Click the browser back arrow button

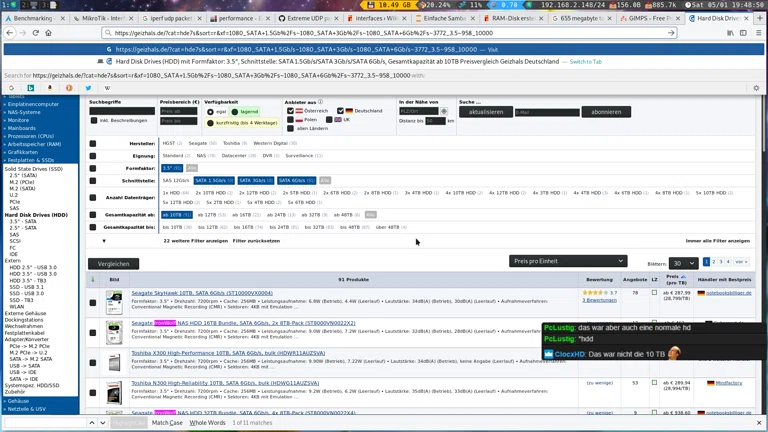(x=9, y=33)
